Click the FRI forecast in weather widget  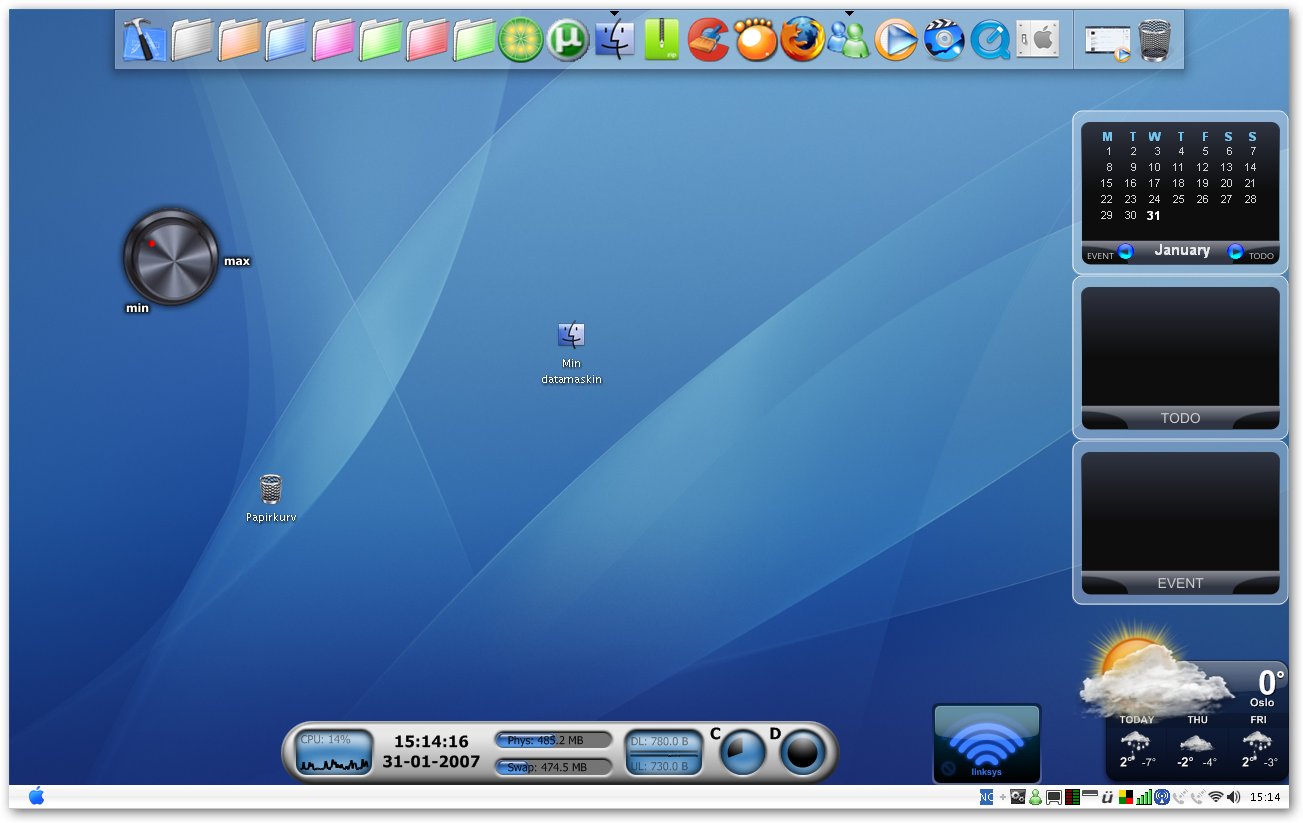coord(1257,743)
